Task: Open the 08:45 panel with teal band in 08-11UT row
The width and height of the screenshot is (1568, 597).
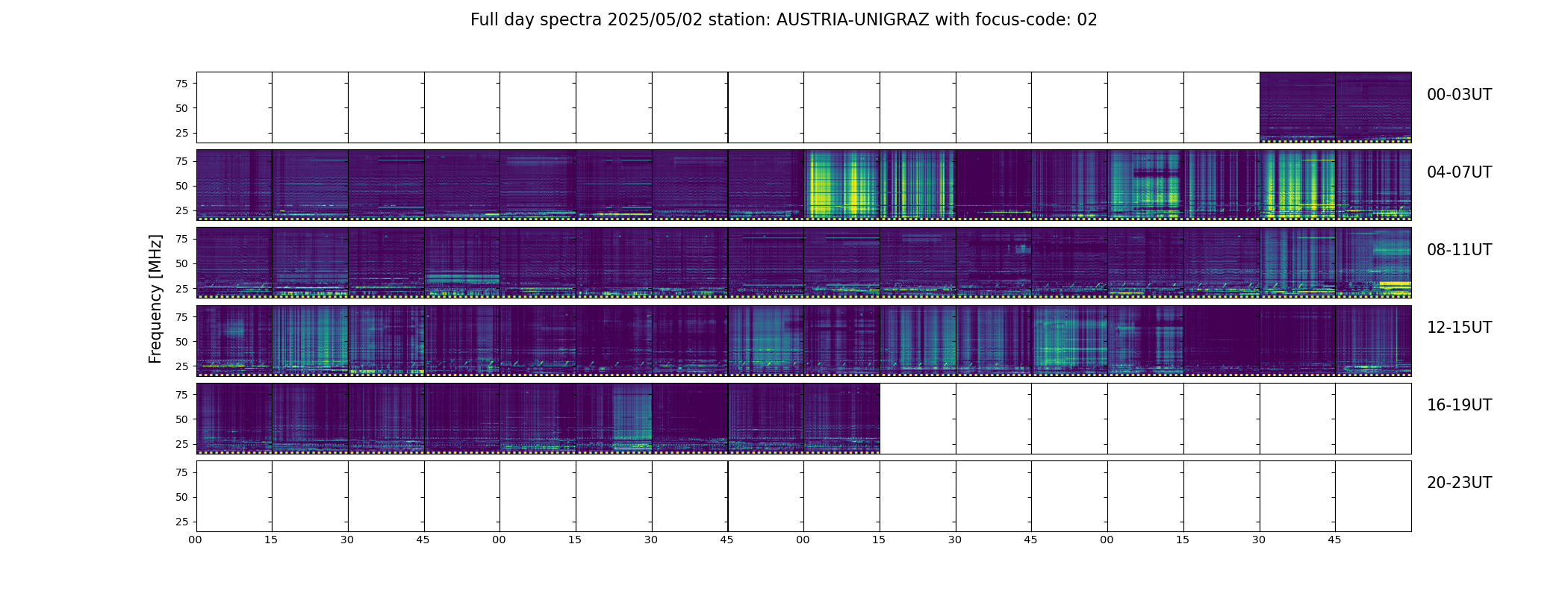Action: pos(462,263)
